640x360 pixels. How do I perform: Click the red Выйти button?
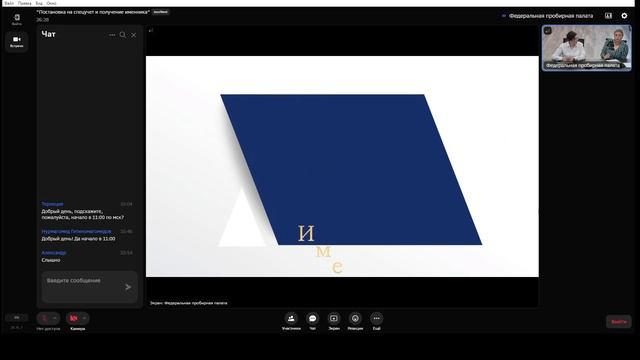tap(618, 322)
